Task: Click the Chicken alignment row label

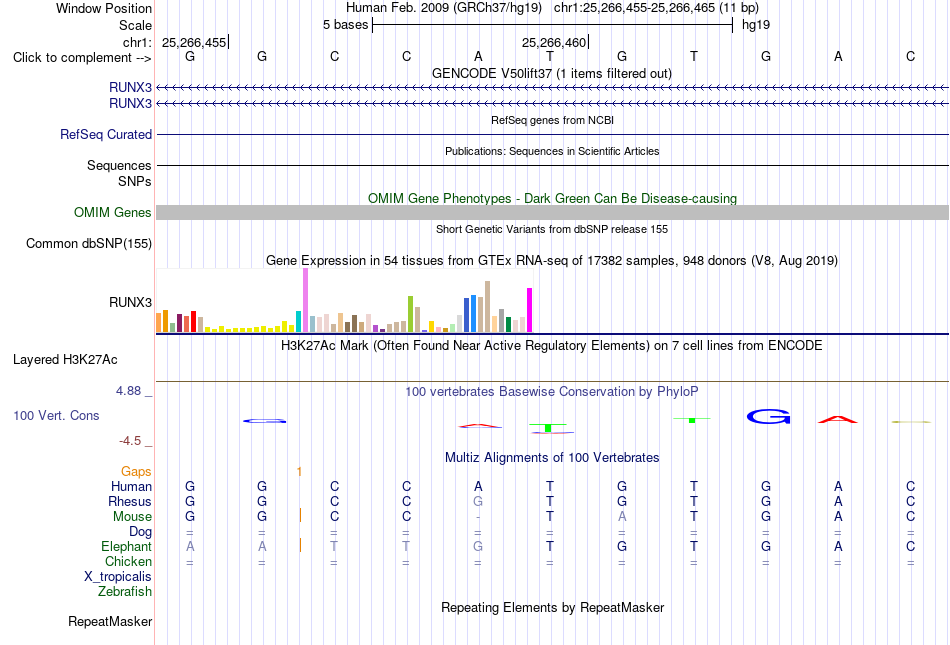Action: pyautogui.click(x=128, y=561)
